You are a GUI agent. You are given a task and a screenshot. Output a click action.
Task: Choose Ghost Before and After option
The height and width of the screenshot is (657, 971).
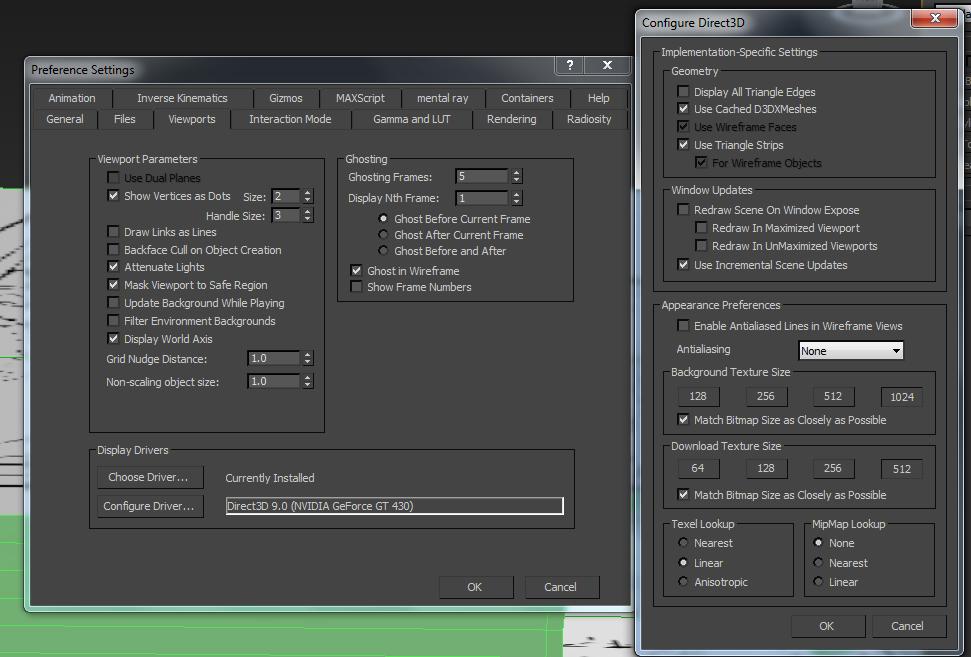383,251
